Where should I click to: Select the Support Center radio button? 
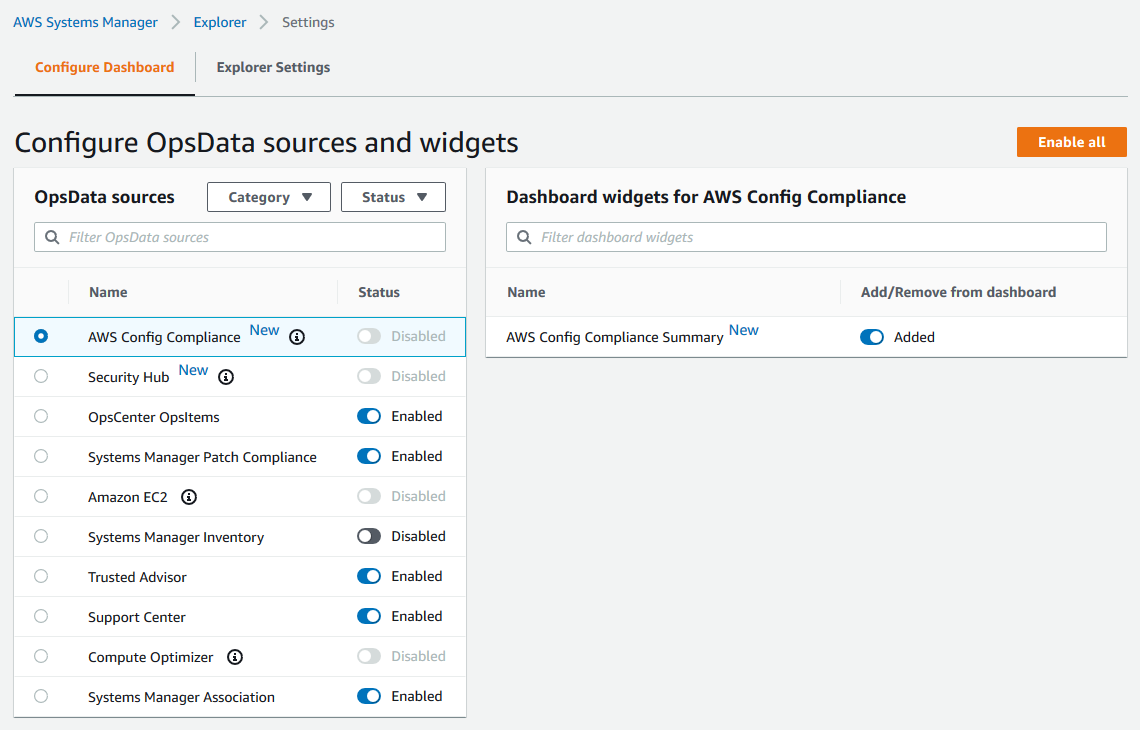point(41,616)
